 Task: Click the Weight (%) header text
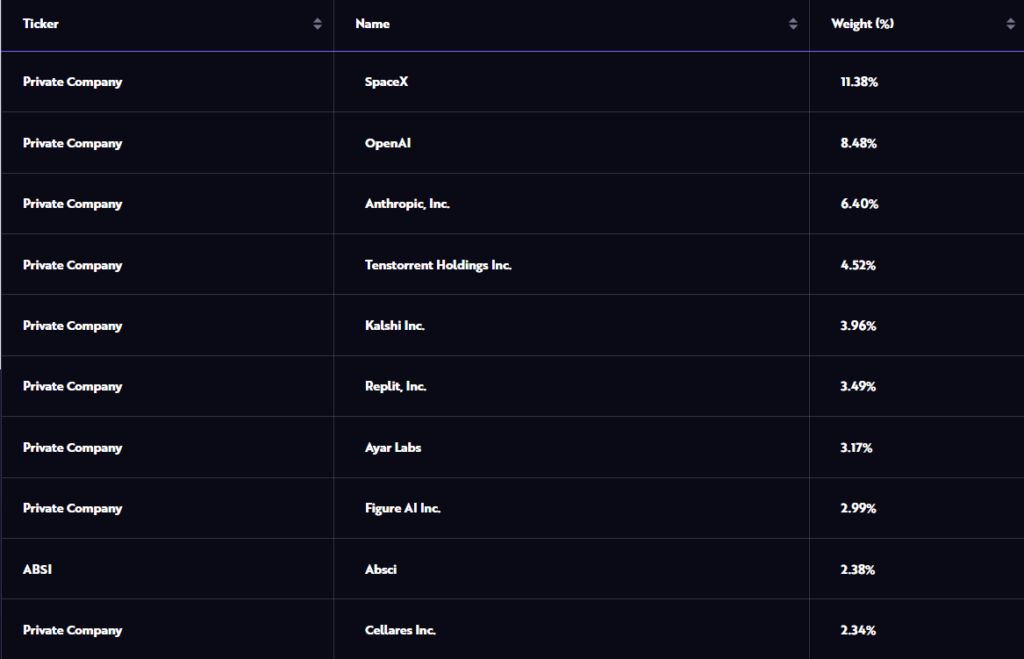pyautogui.click(x=862, y=24)
